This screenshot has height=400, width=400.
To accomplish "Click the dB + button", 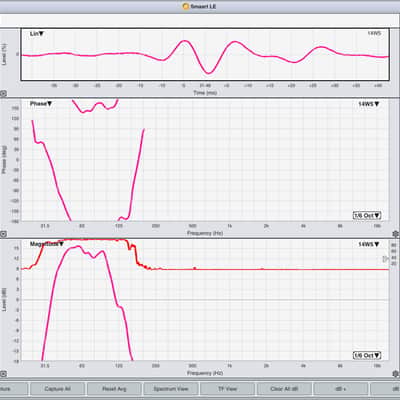I will pyautogui.click(x=341, y=389).
